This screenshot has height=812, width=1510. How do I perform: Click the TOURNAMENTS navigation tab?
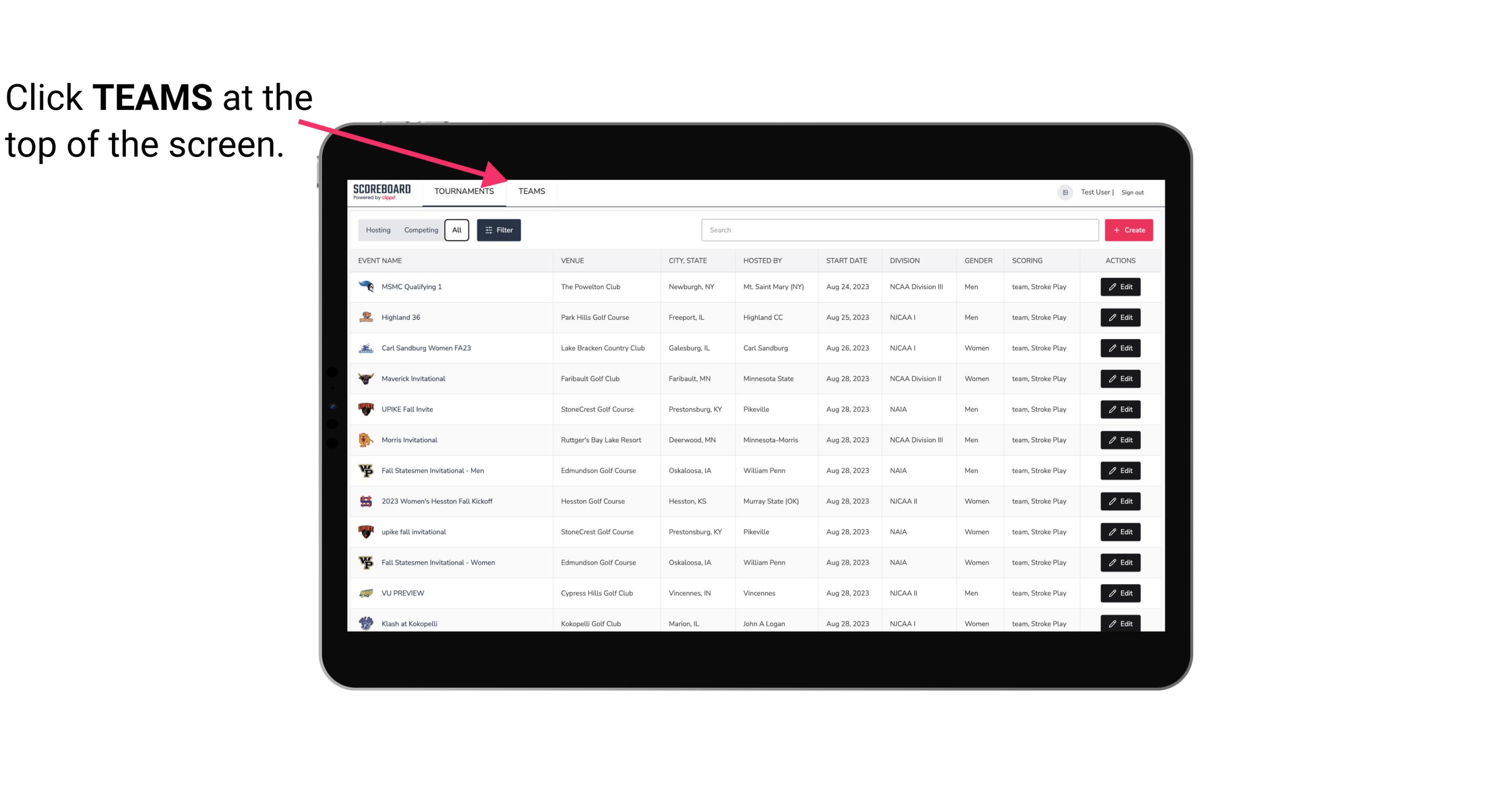[x=463, y=191]
